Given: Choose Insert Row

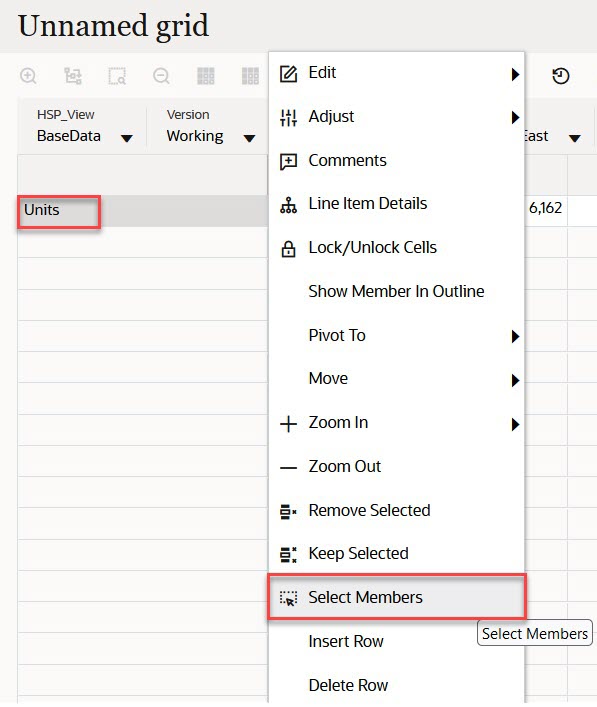Looking at the screenshot, I should [x=397, y=641].
